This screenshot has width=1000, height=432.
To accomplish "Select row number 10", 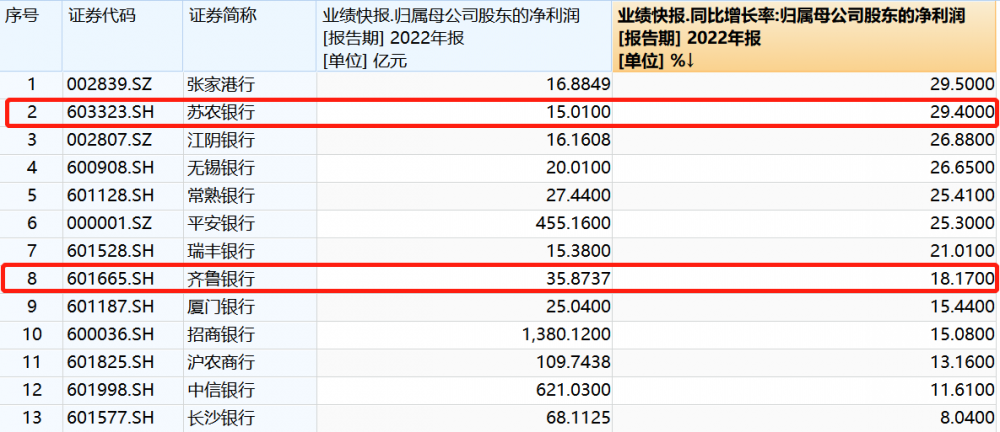I will coord(31,334).
